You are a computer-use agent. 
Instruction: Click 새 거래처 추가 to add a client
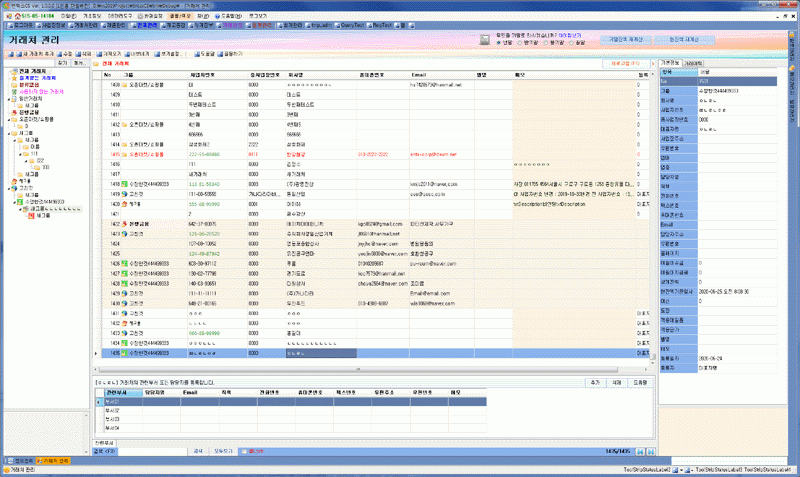click(x=34, y=54)
